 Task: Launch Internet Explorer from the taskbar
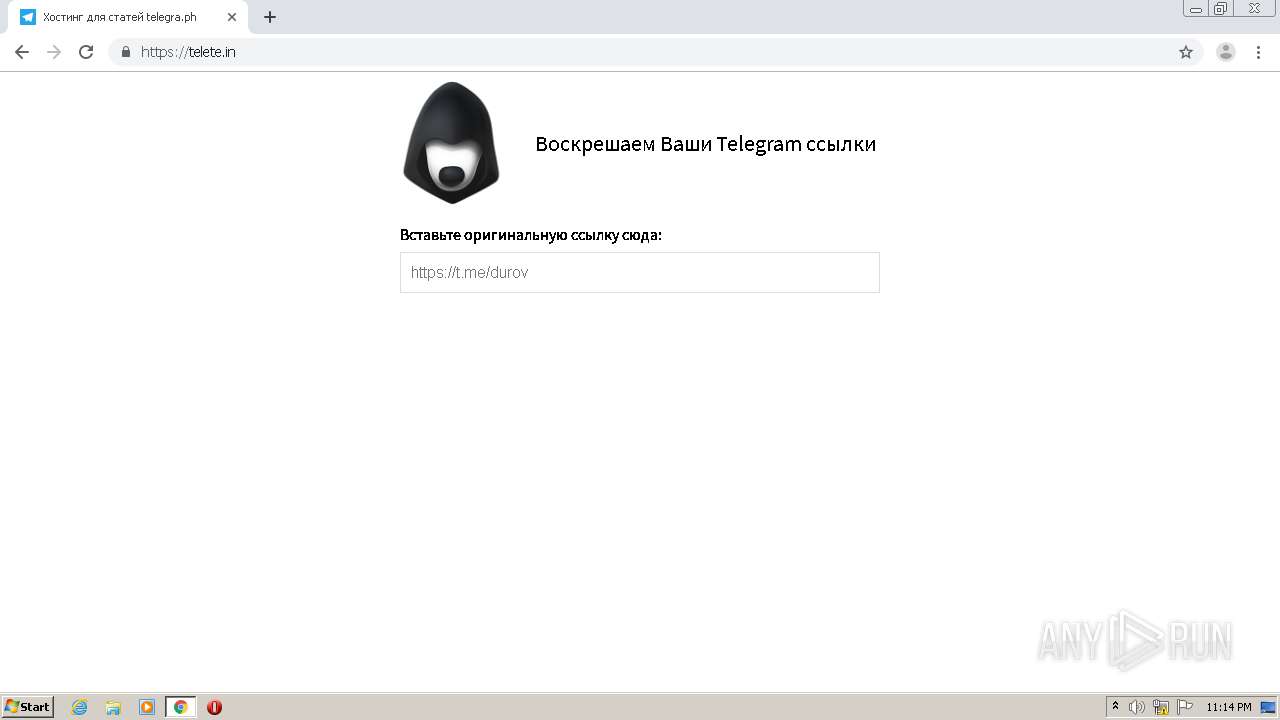[80, 707]
